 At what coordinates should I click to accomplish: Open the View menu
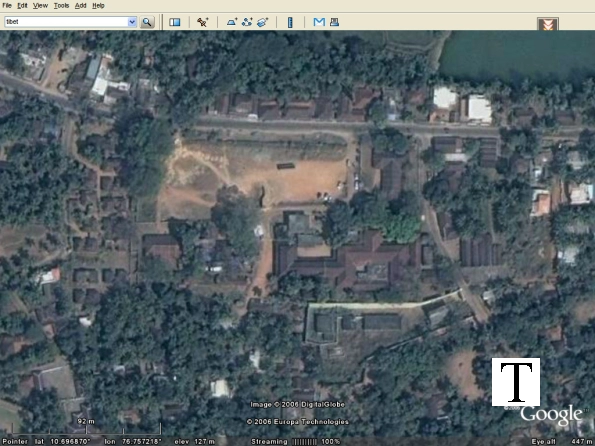coord(40,6)
